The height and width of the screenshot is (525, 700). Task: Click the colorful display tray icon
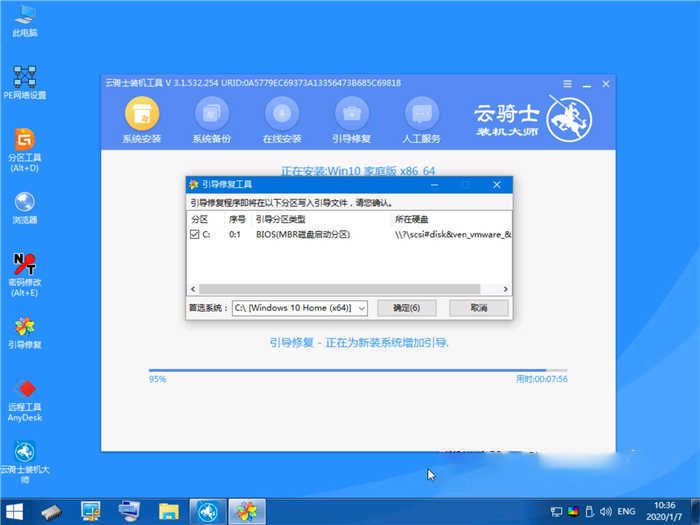[x=573, y=512]
